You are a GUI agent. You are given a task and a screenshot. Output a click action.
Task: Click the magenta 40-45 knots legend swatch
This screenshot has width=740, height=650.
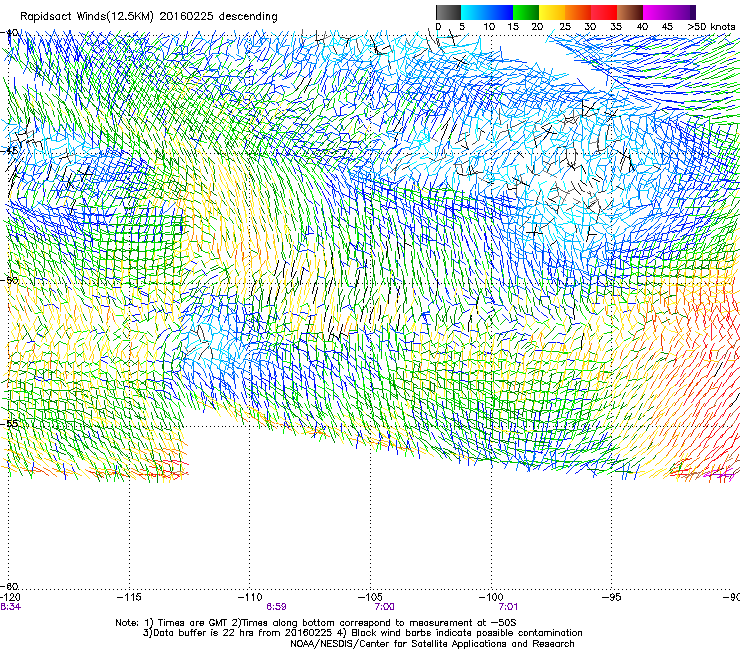pyautogui.click(x=656, y=12)
